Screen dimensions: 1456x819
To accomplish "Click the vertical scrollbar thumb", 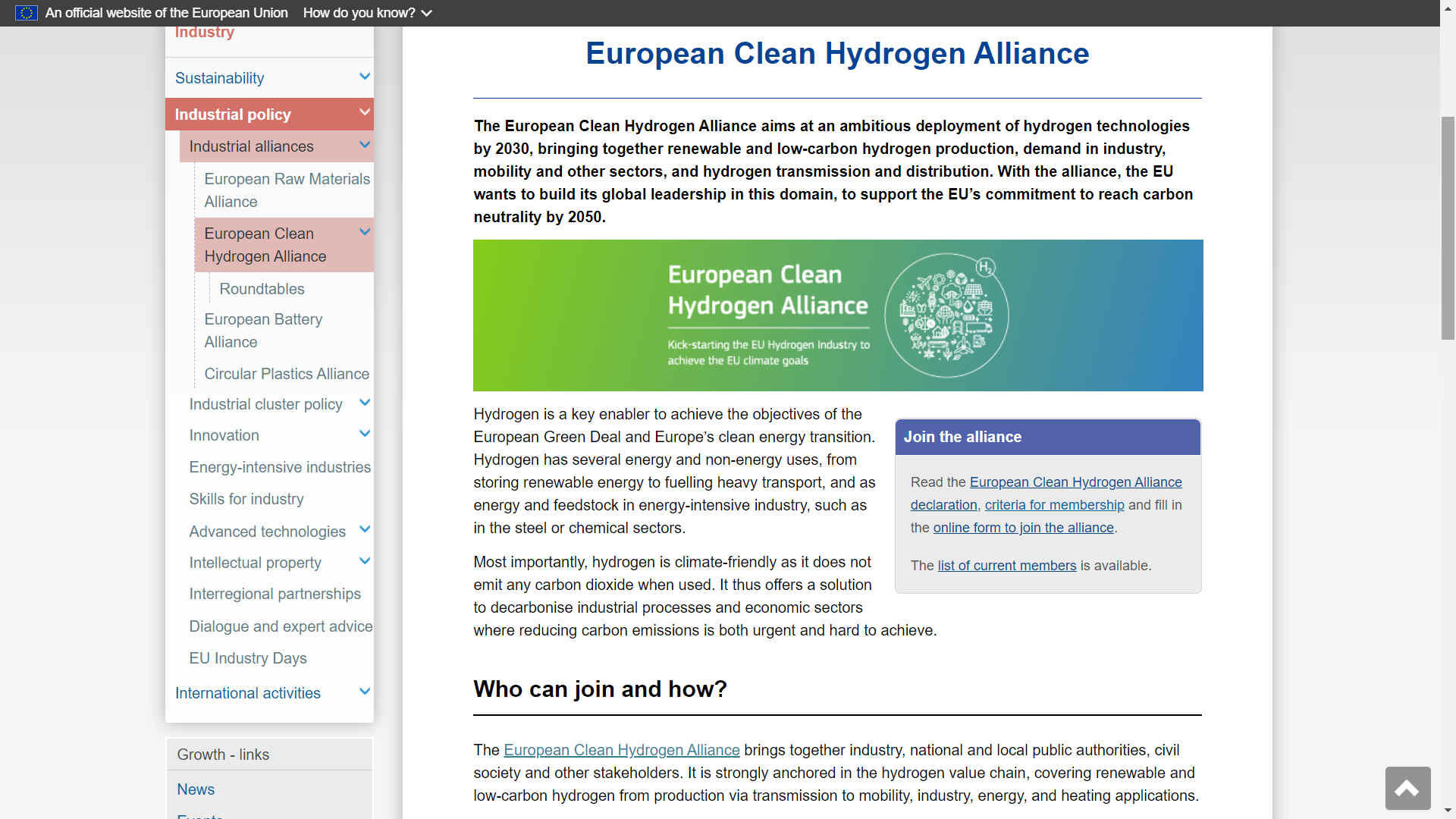I will 1448,227.
